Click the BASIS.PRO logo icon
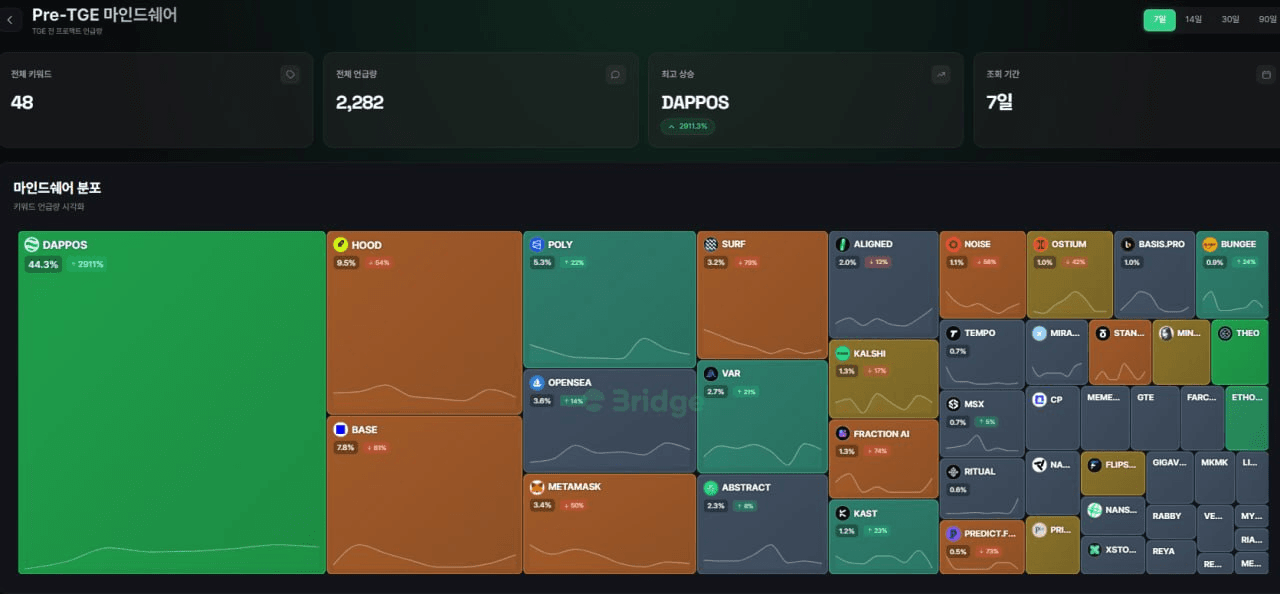Viewport: 1280px width, 594px height. (1127, 244)
